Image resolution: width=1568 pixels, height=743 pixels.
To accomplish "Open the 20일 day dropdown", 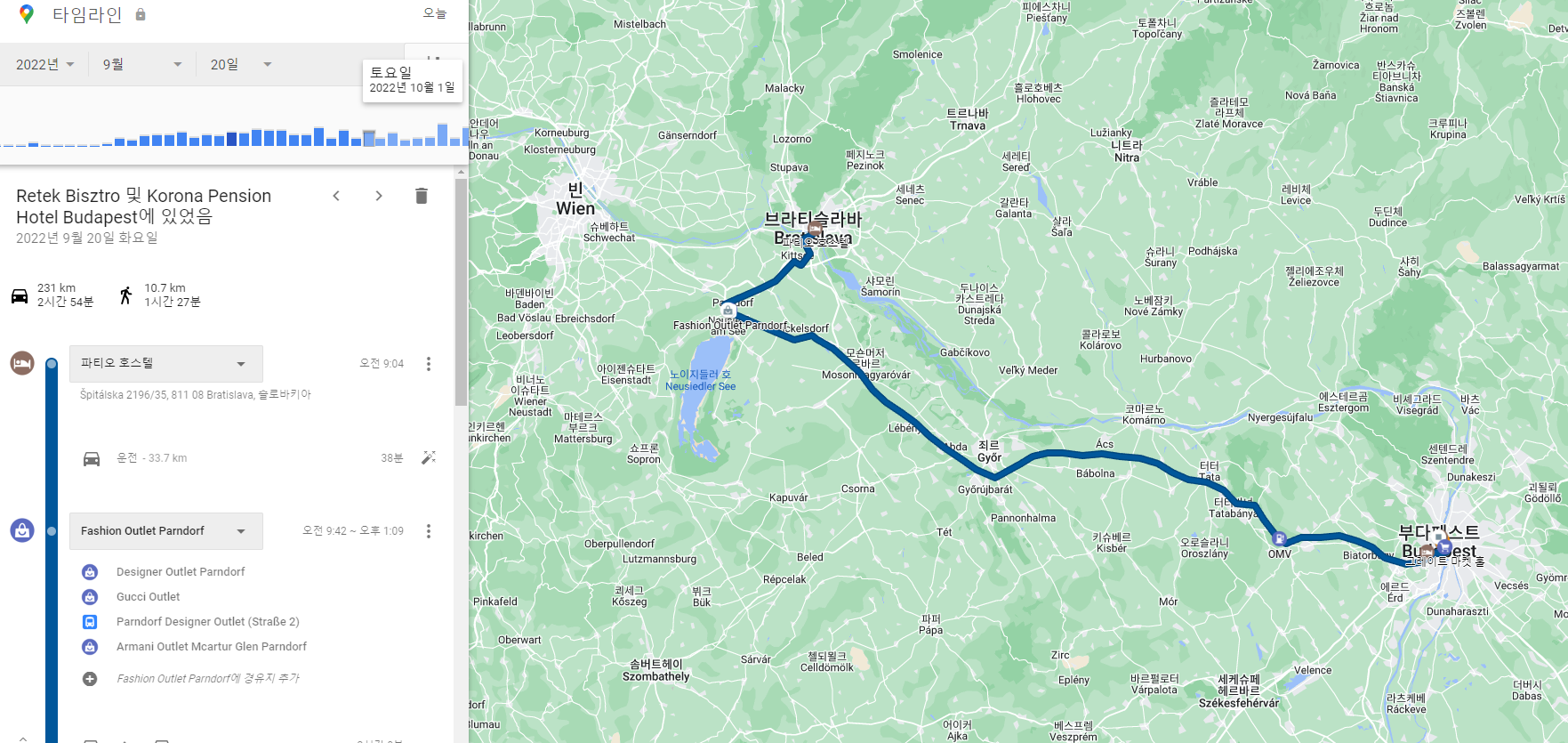I will pyautogui.click(x=241, y=64).
